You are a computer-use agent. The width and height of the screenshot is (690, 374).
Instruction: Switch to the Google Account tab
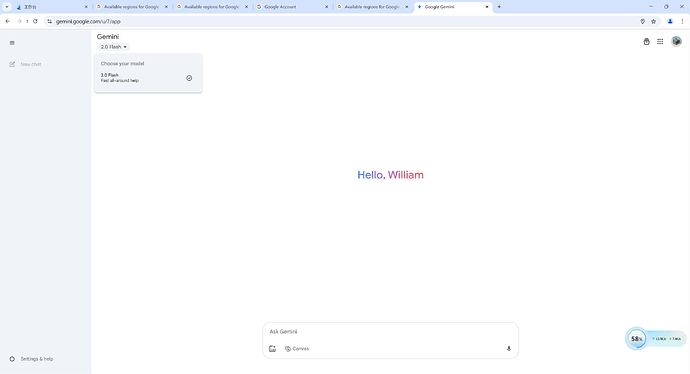click(x=293, y=7)
